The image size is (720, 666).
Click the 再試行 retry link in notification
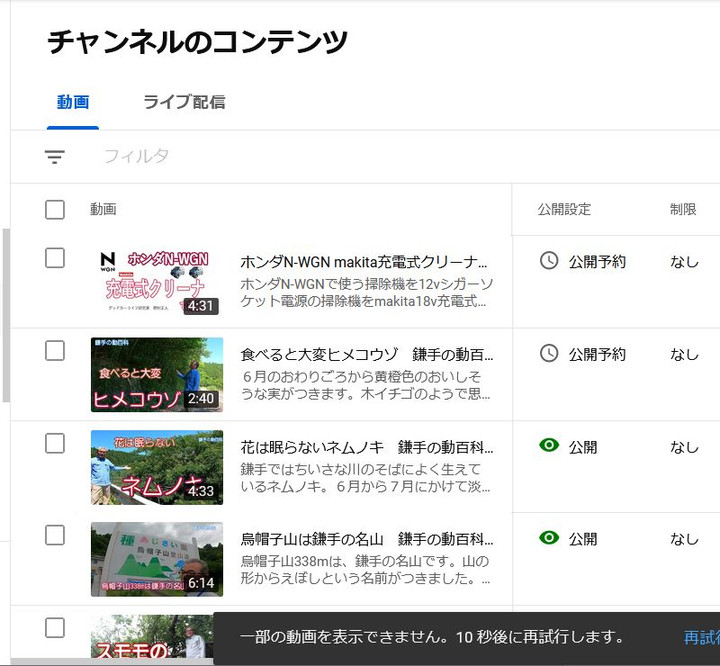(701, 638)
